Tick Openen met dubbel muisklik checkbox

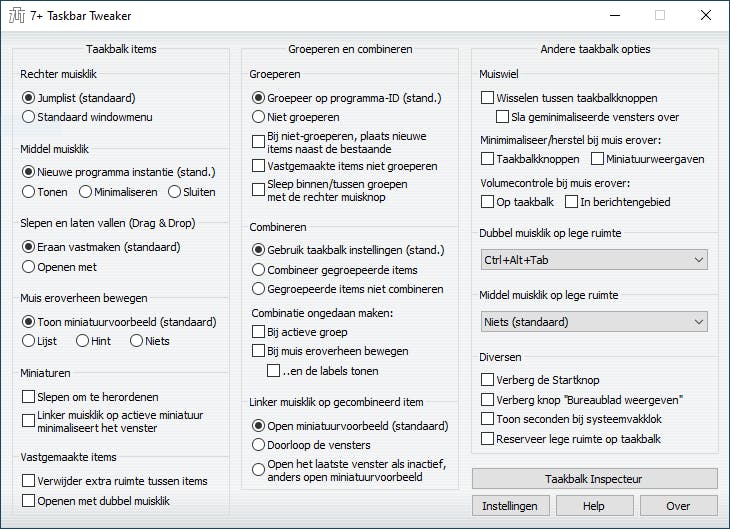pos(29,500)
